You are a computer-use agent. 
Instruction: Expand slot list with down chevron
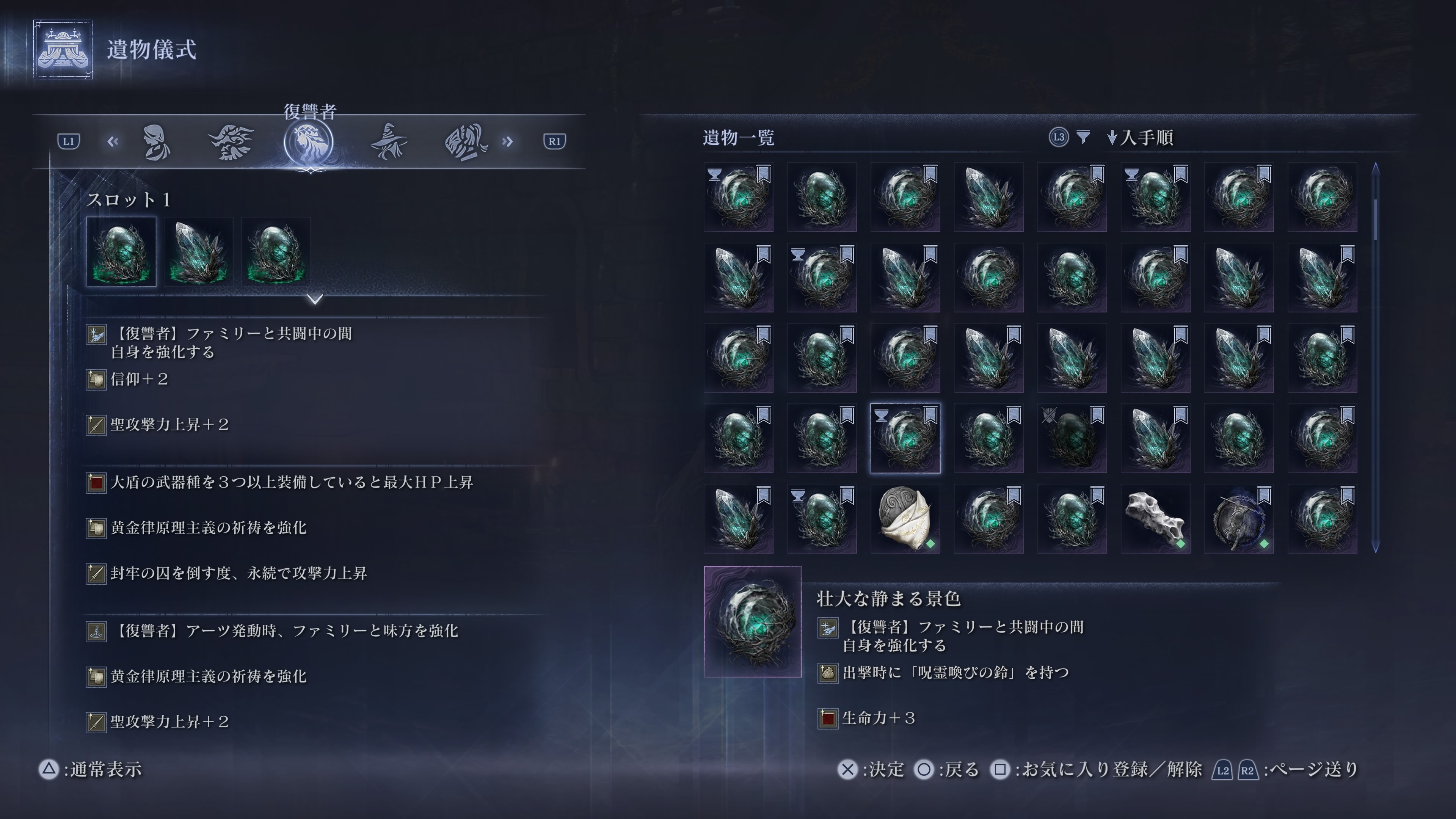point(315,298)
